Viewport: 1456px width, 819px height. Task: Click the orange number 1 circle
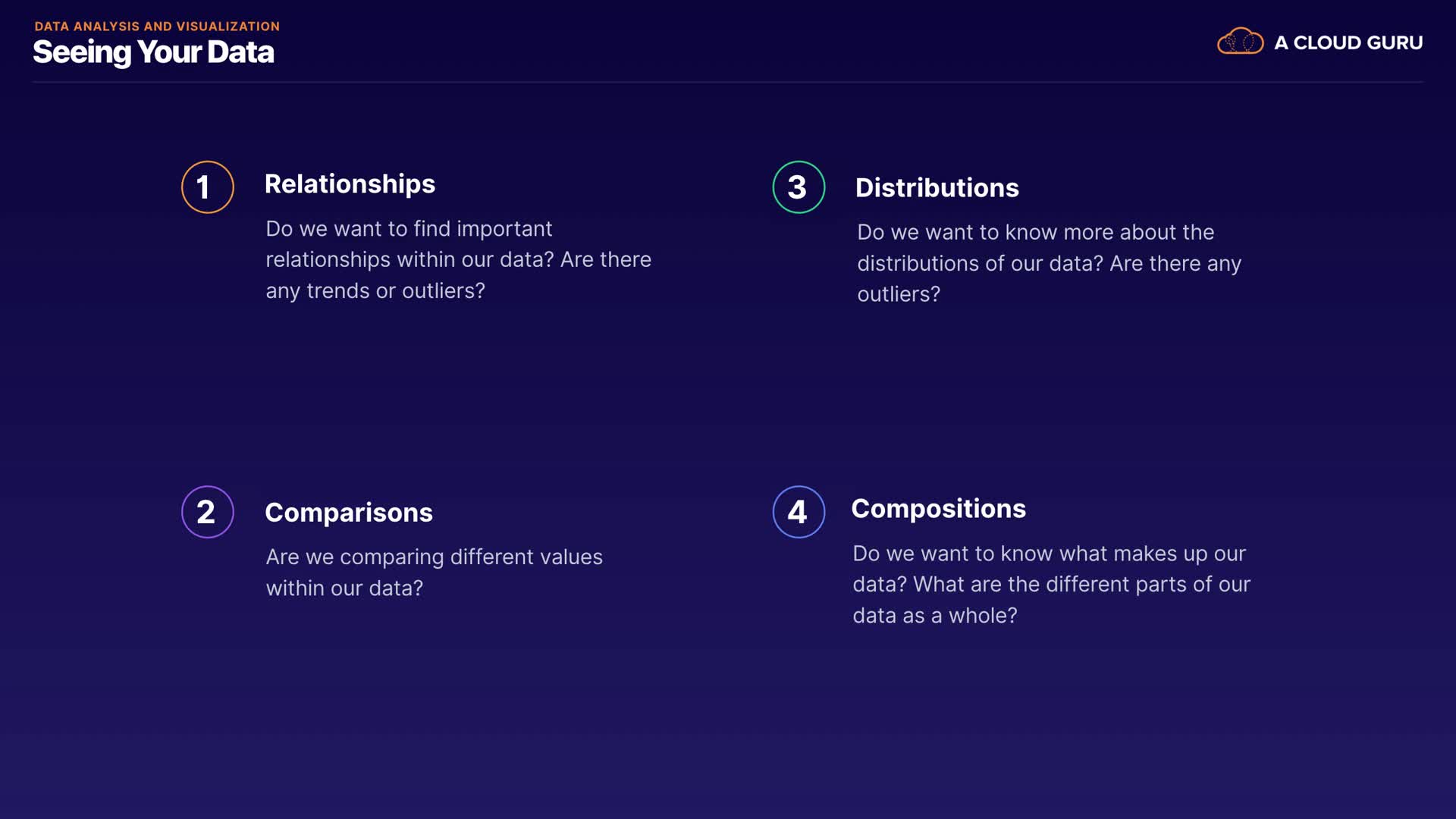coord(207,187)
